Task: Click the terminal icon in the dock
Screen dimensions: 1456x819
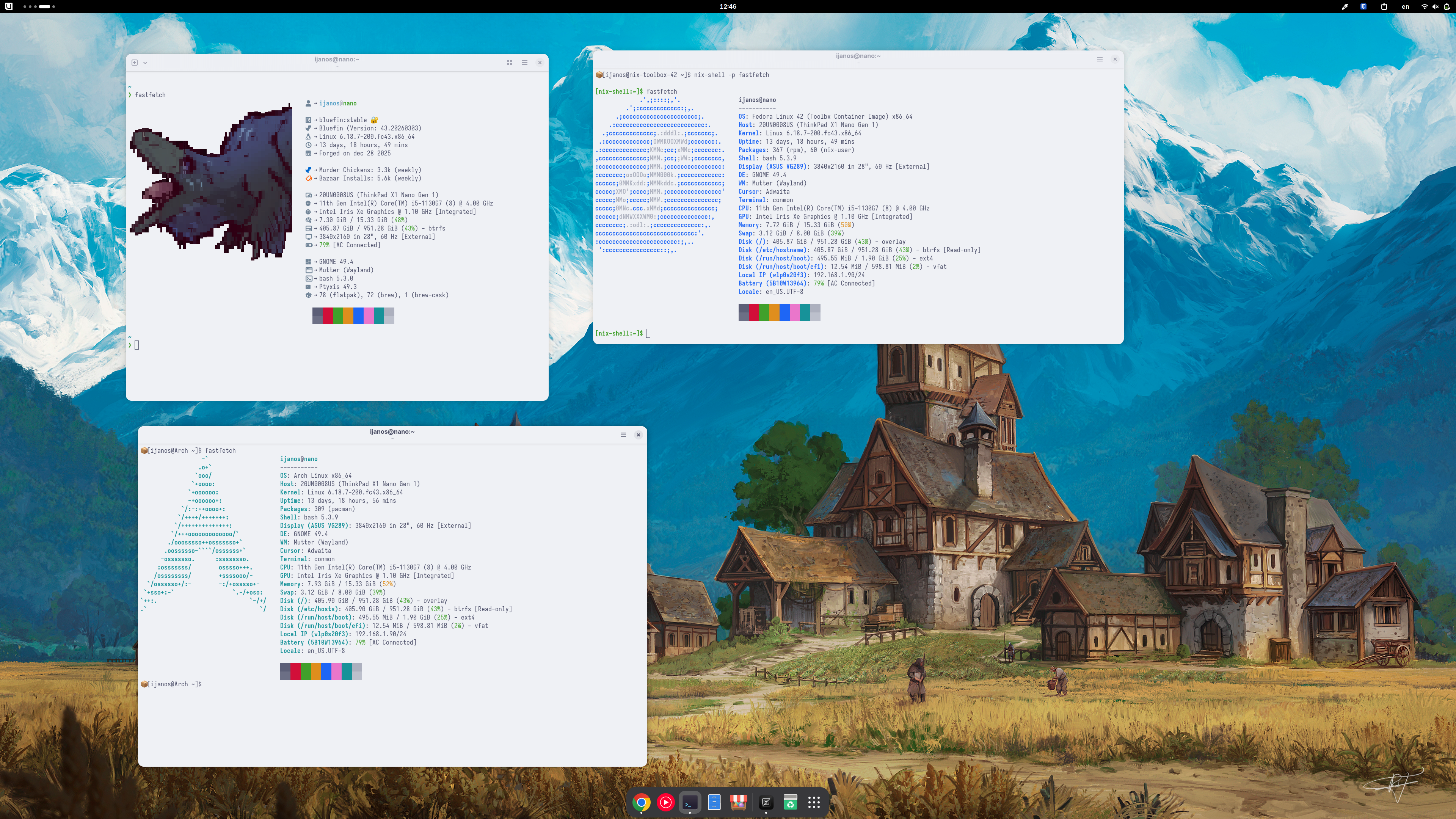Action: (x=690, y=802)
